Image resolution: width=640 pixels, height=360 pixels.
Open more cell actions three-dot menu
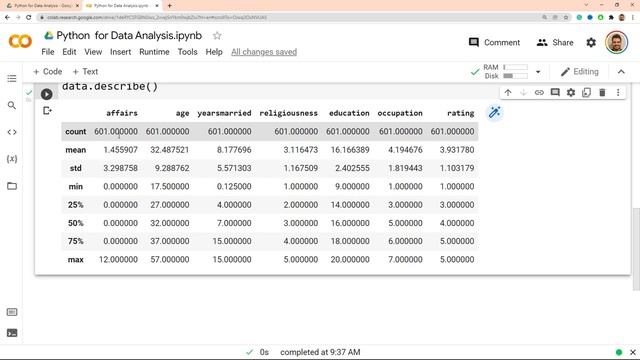618,93
